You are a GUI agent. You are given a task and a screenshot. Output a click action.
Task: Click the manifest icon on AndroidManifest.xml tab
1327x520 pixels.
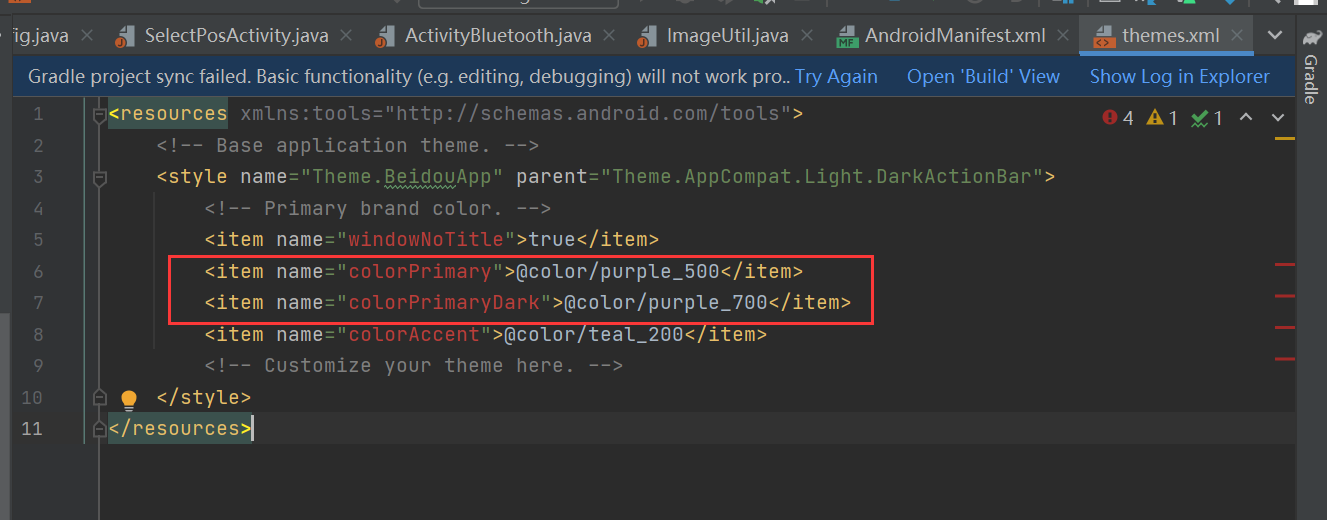tap(847, 37)
